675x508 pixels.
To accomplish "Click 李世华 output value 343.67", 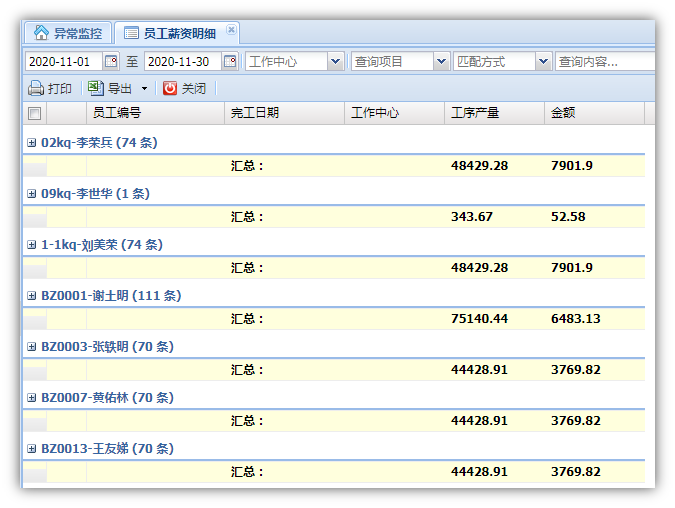I will coord(472,217).
